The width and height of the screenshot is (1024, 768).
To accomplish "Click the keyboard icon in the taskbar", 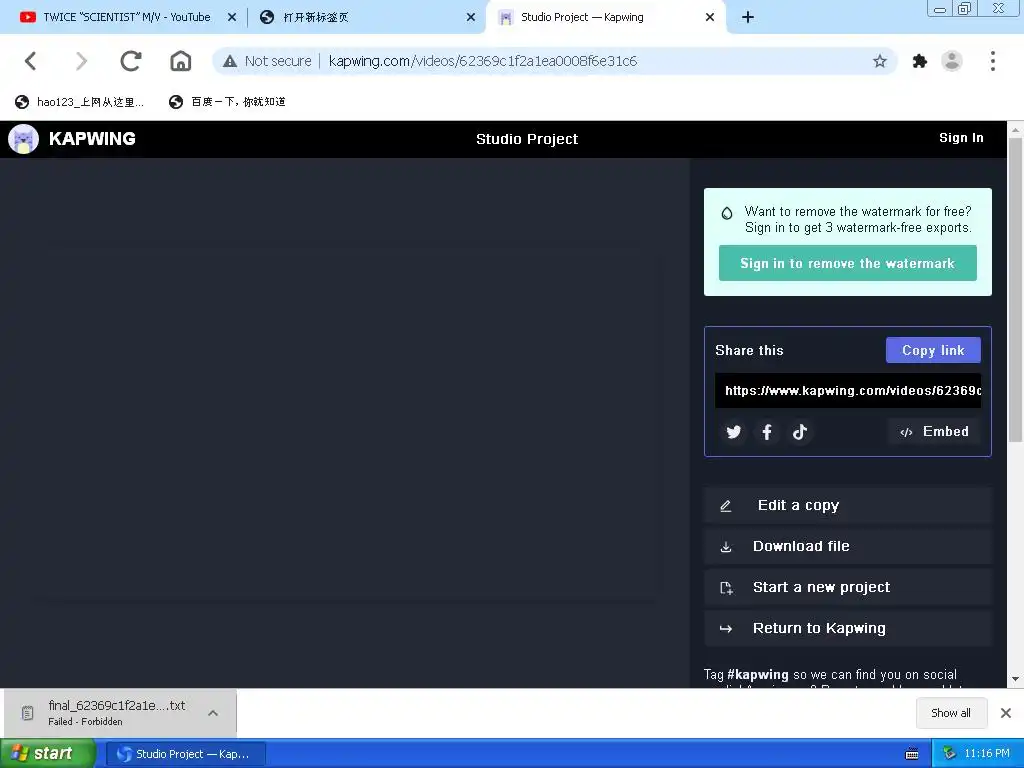I will pyautogui.click(x=912, y=754).
